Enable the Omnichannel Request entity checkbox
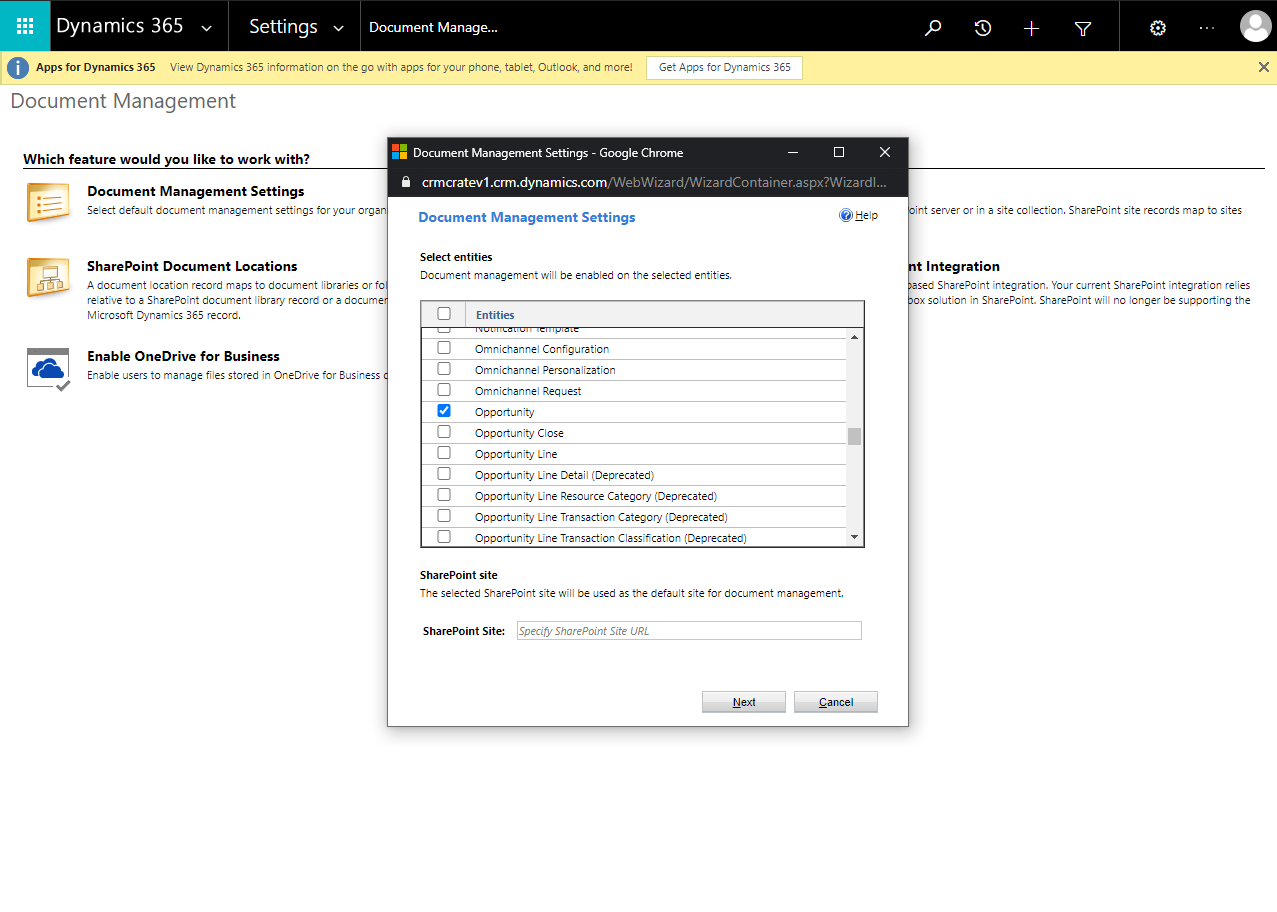This screenshot has height=912, width=1277. (x=443, y=389)
